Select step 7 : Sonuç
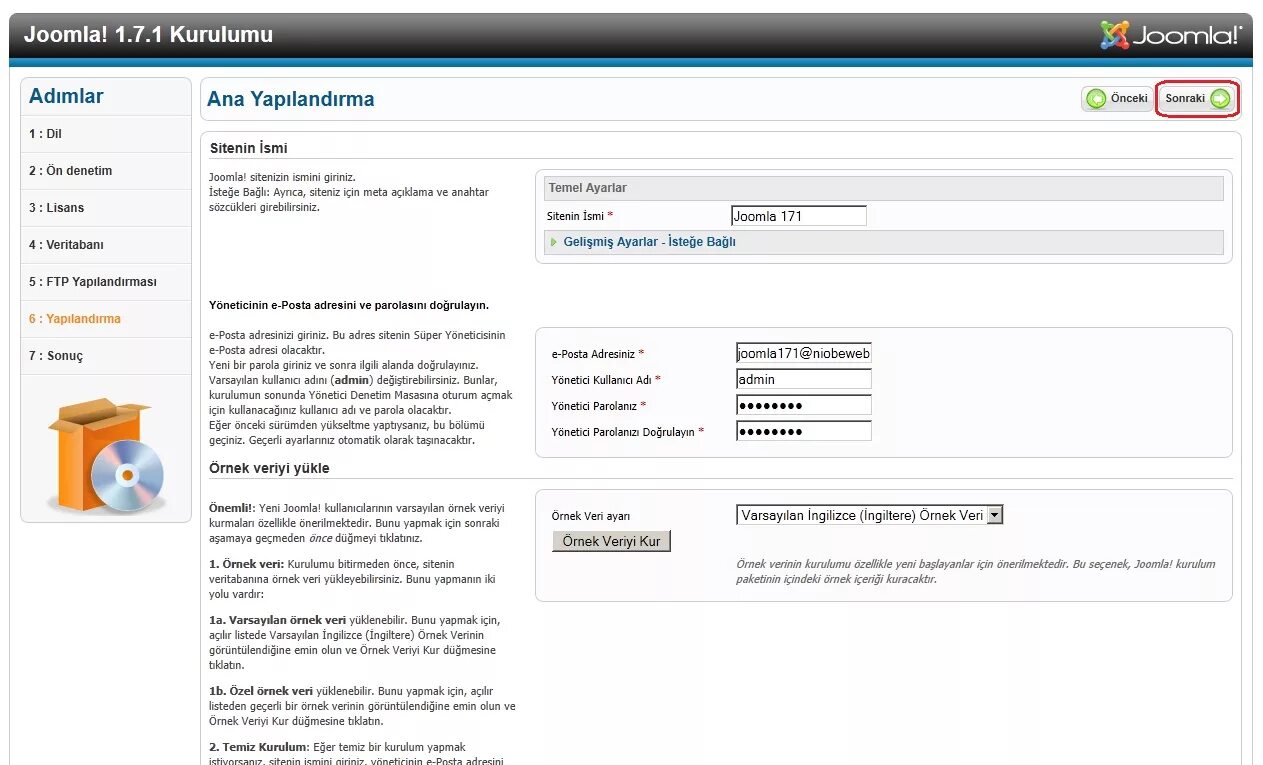The height and width of the screenshot is (765, 1263). pos(105,356)
